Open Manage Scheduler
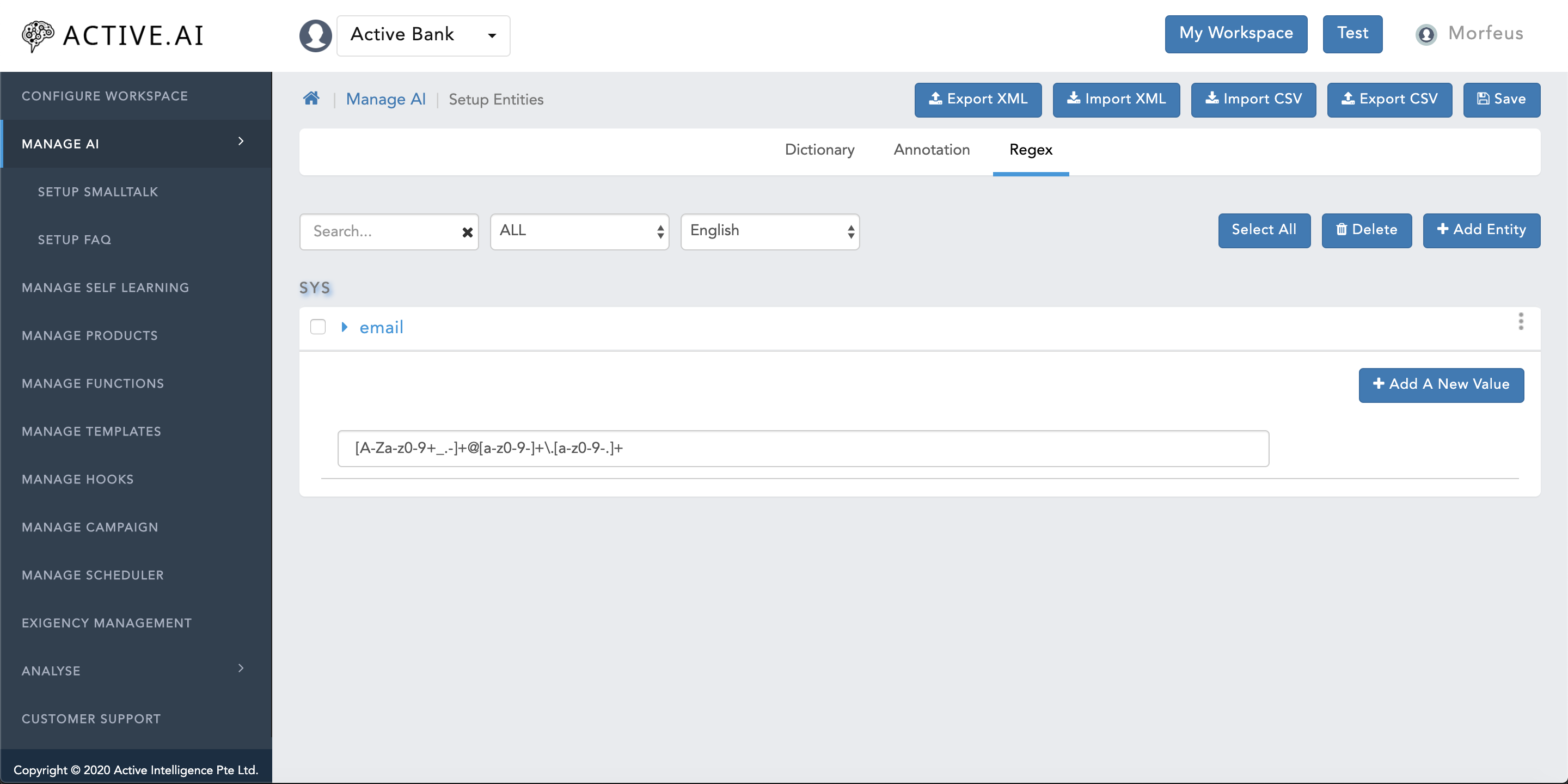 coord(93,575)
